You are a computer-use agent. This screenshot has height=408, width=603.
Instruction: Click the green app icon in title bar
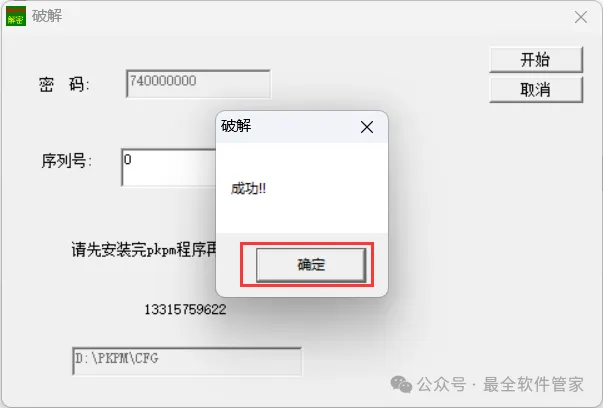16,16
